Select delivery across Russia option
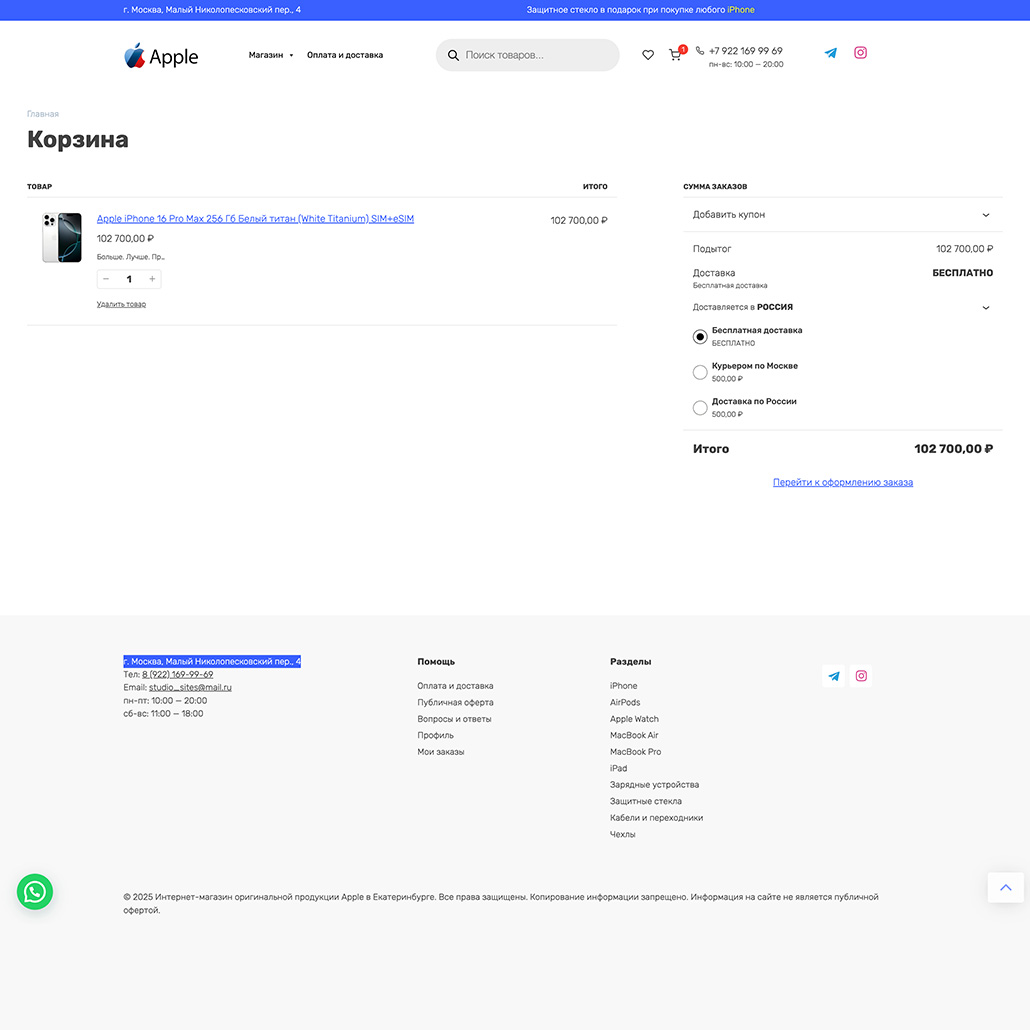The image size is (1030, 1030). [x=700, y=407]
